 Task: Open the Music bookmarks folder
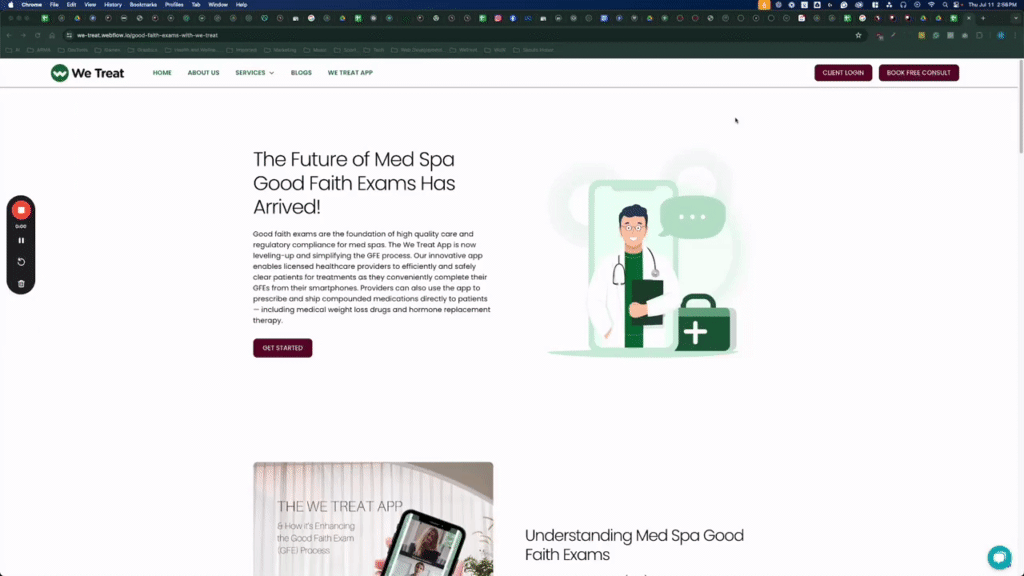[x=315, y=50]
